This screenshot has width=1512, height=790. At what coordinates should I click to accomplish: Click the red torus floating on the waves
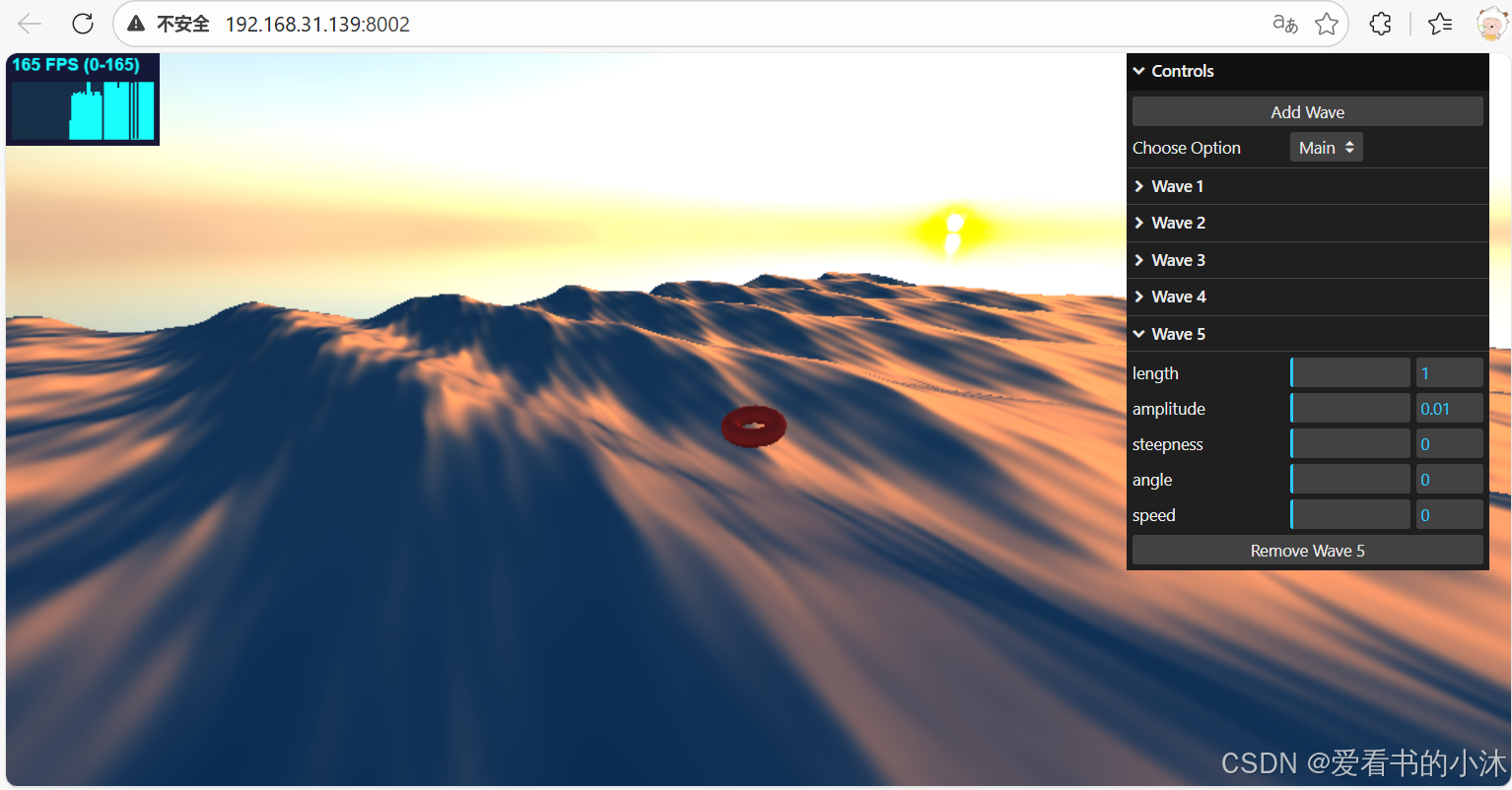point(754,427)
